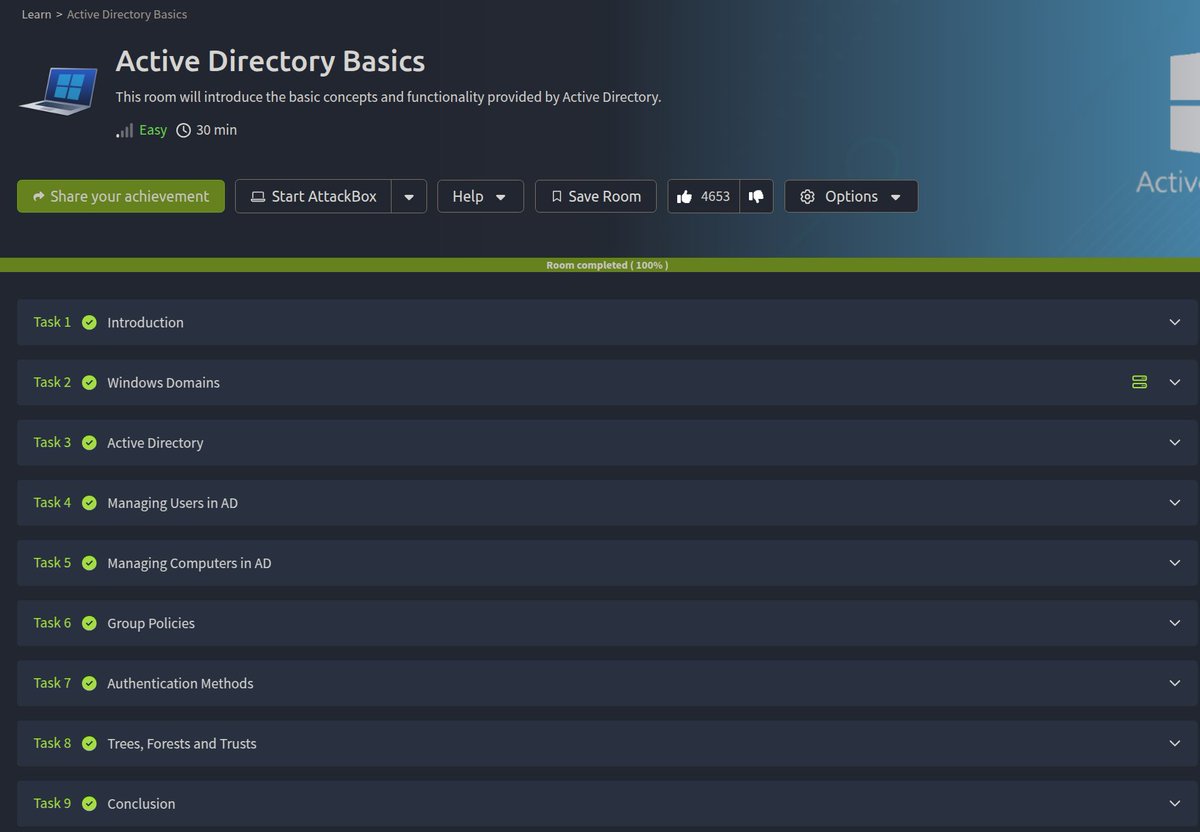Expand Task 8 Trees, Forests and Trusts chevron
Screen dimensions: 1200x832
point(1175,743)
